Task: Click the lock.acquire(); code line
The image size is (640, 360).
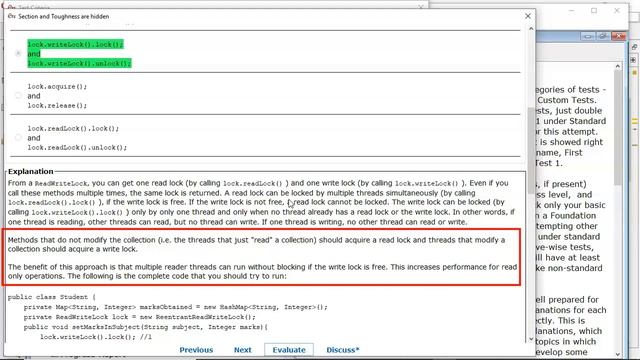Action: pos(57,87)
